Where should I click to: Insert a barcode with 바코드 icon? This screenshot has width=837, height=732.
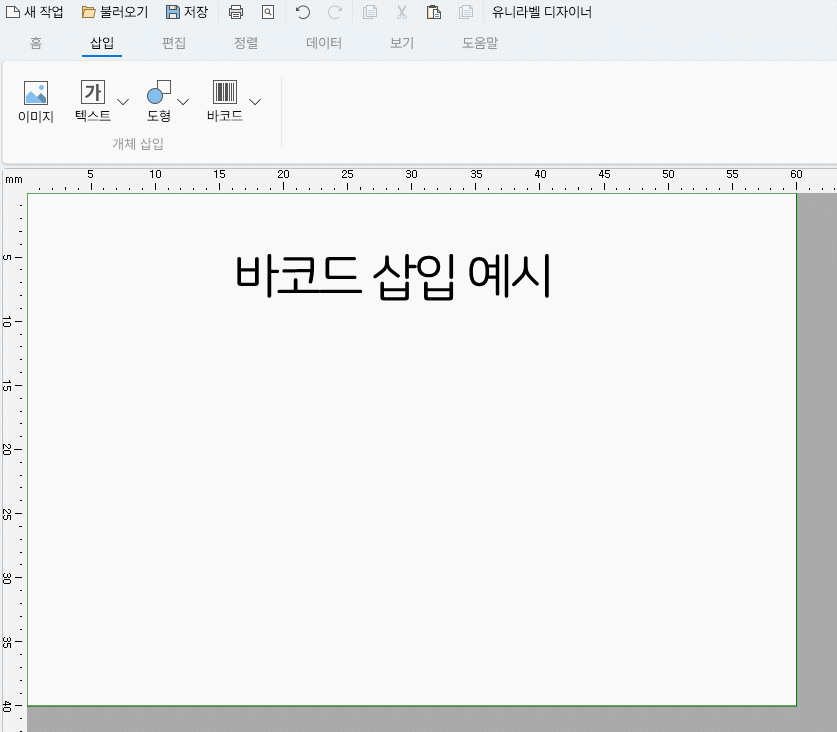click(225, 101)
